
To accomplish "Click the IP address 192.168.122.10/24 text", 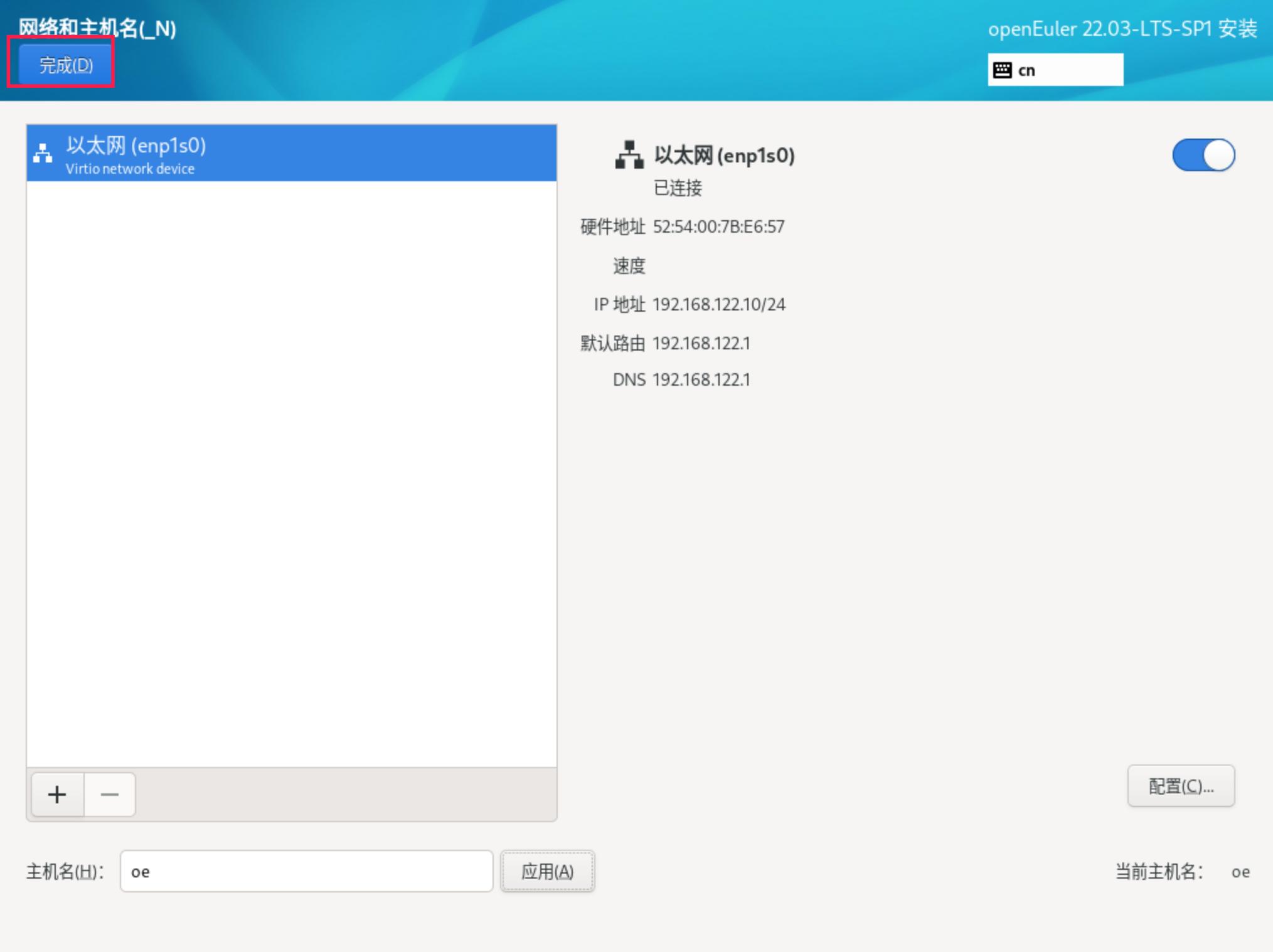I will point(719,305).
